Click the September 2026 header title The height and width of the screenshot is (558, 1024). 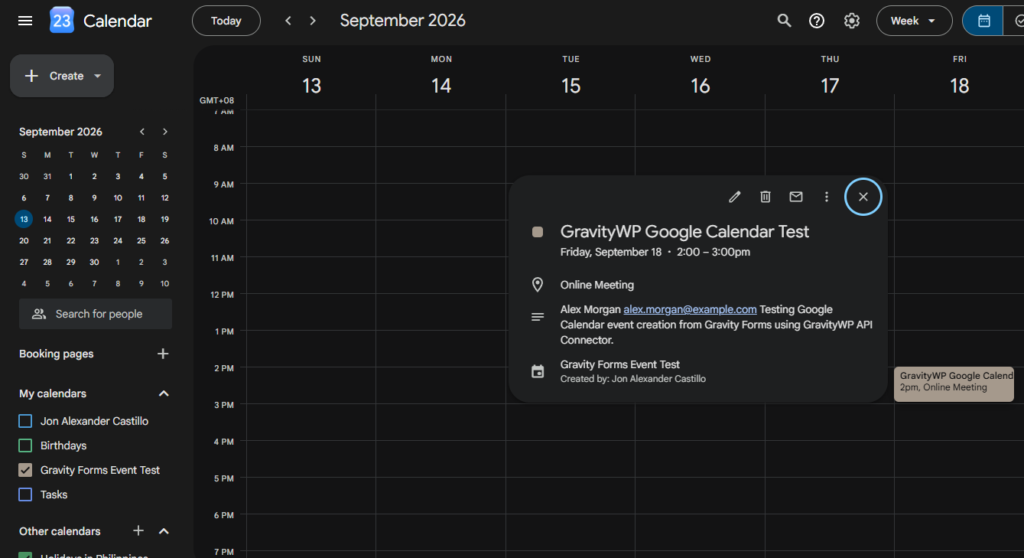click(402, 21)
